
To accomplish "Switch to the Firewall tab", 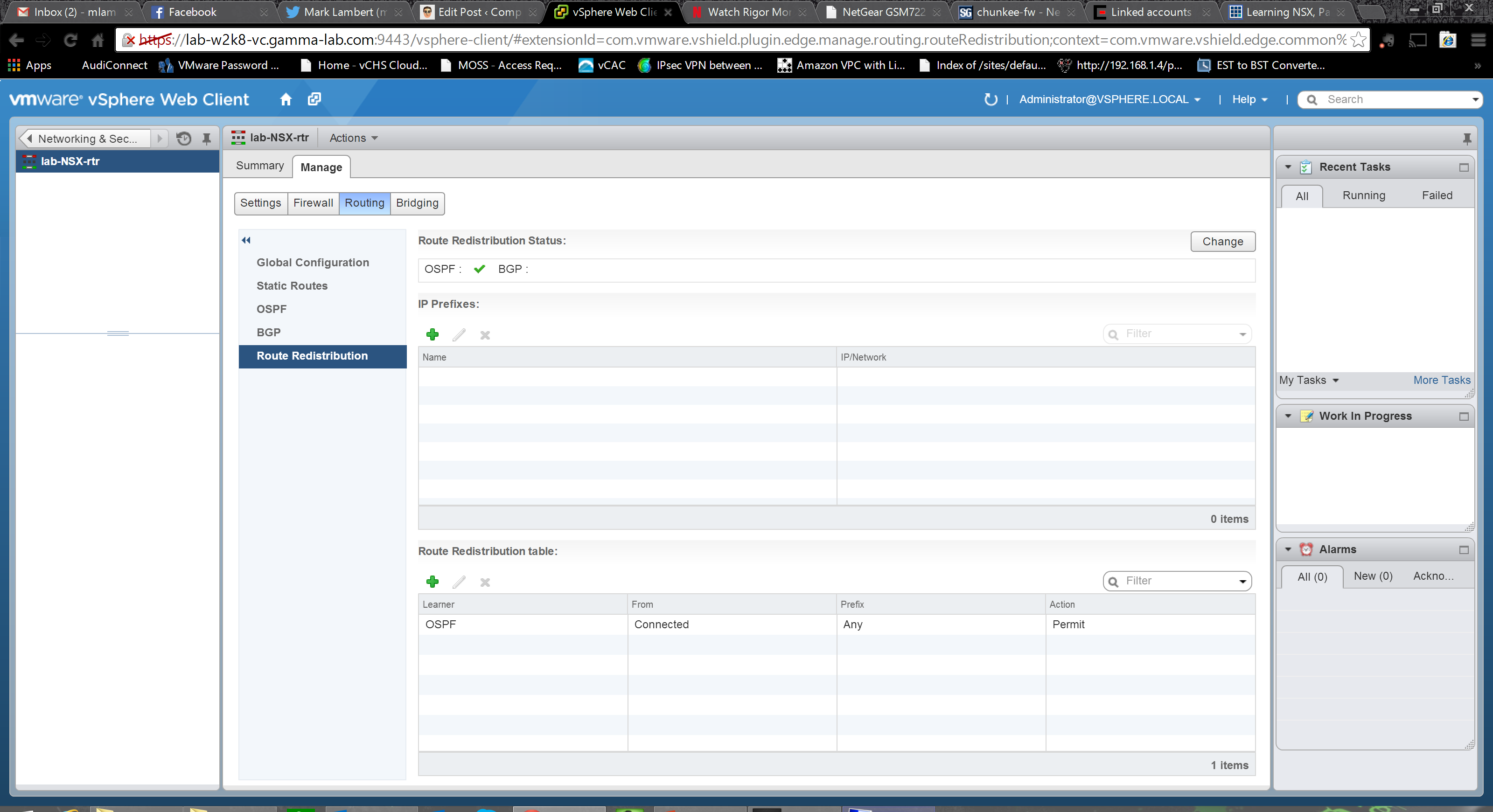I will 313,203.
